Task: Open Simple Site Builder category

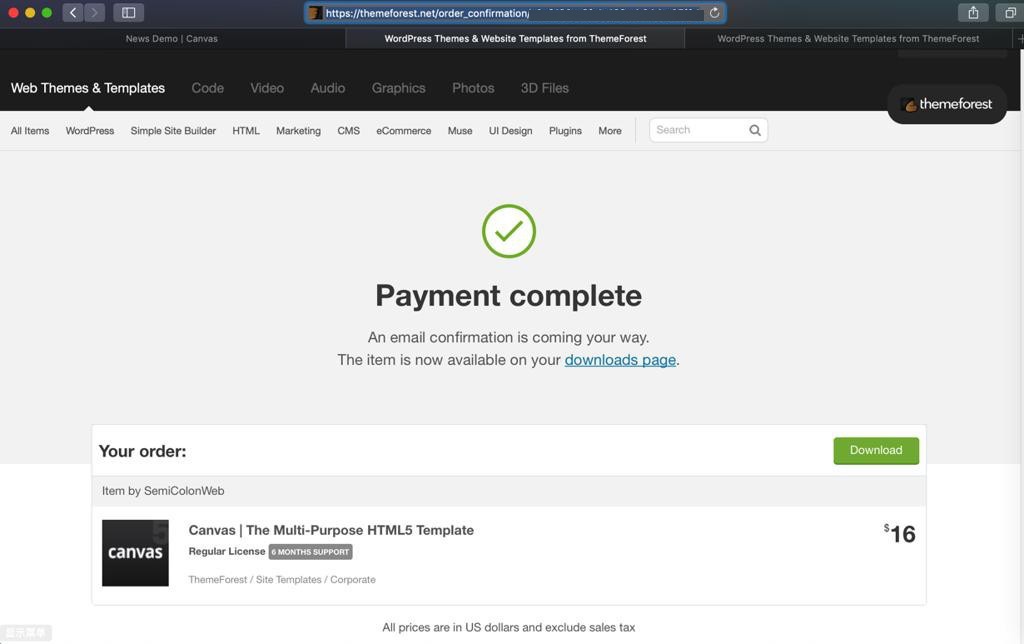Action: tap(173, 131)
